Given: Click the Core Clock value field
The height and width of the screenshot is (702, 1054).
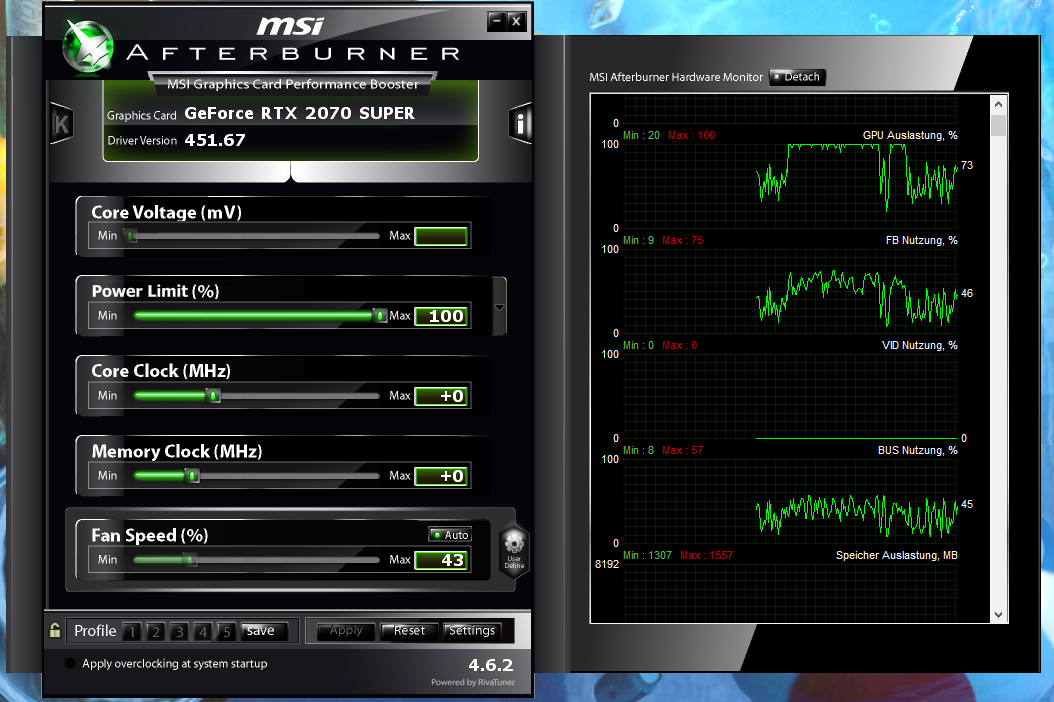Looking at the screenshot, I should (441, 396).
